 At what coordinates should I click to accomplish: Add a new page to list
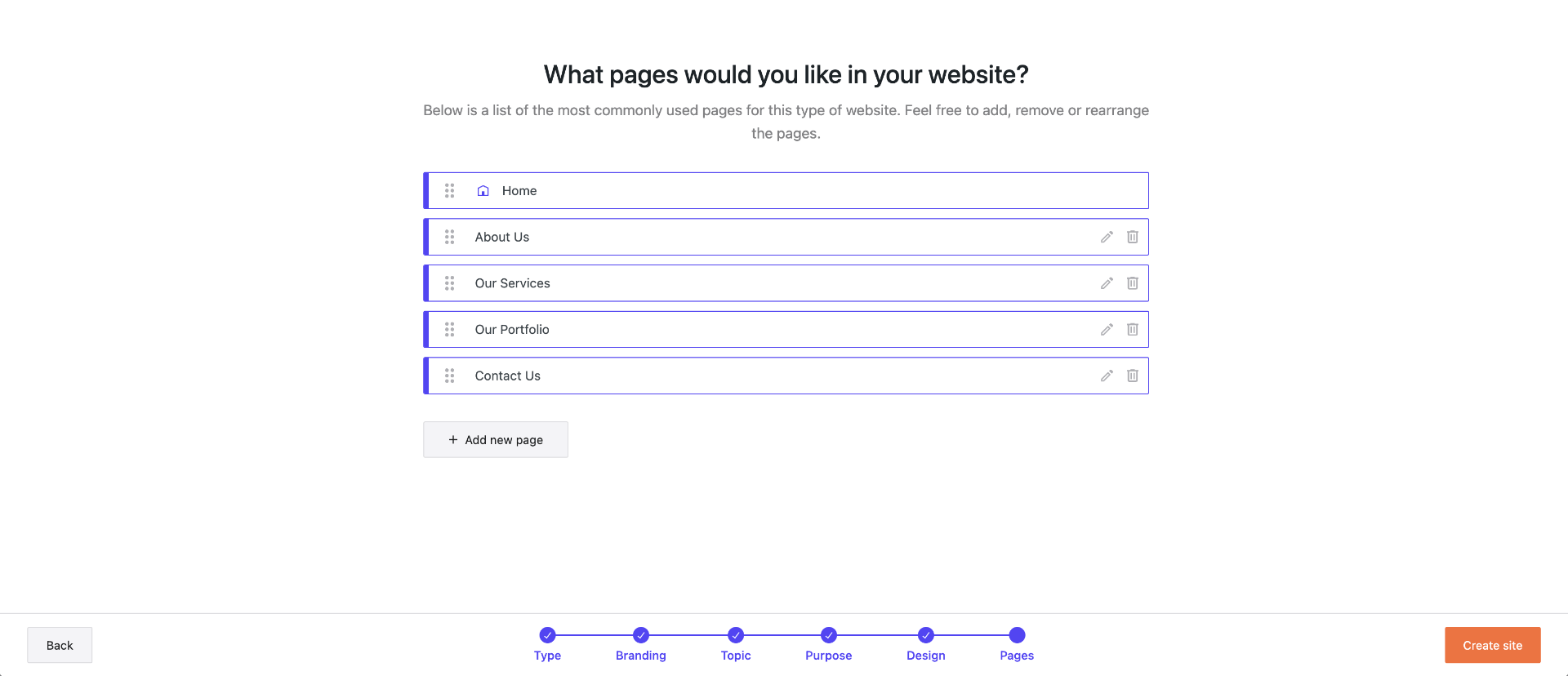[496, 440]
